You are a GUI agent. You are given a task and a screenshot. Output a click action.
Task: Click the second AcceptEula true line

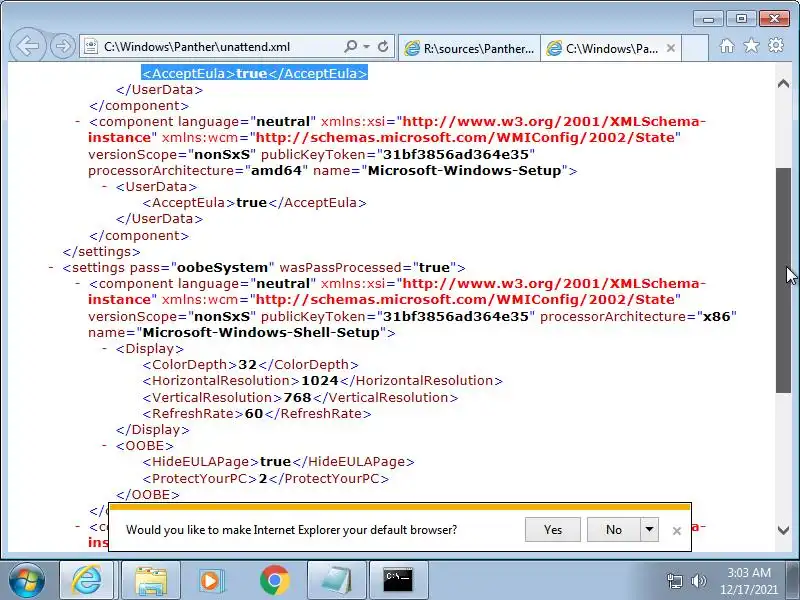pyautogui.click(x=254, y=203)
